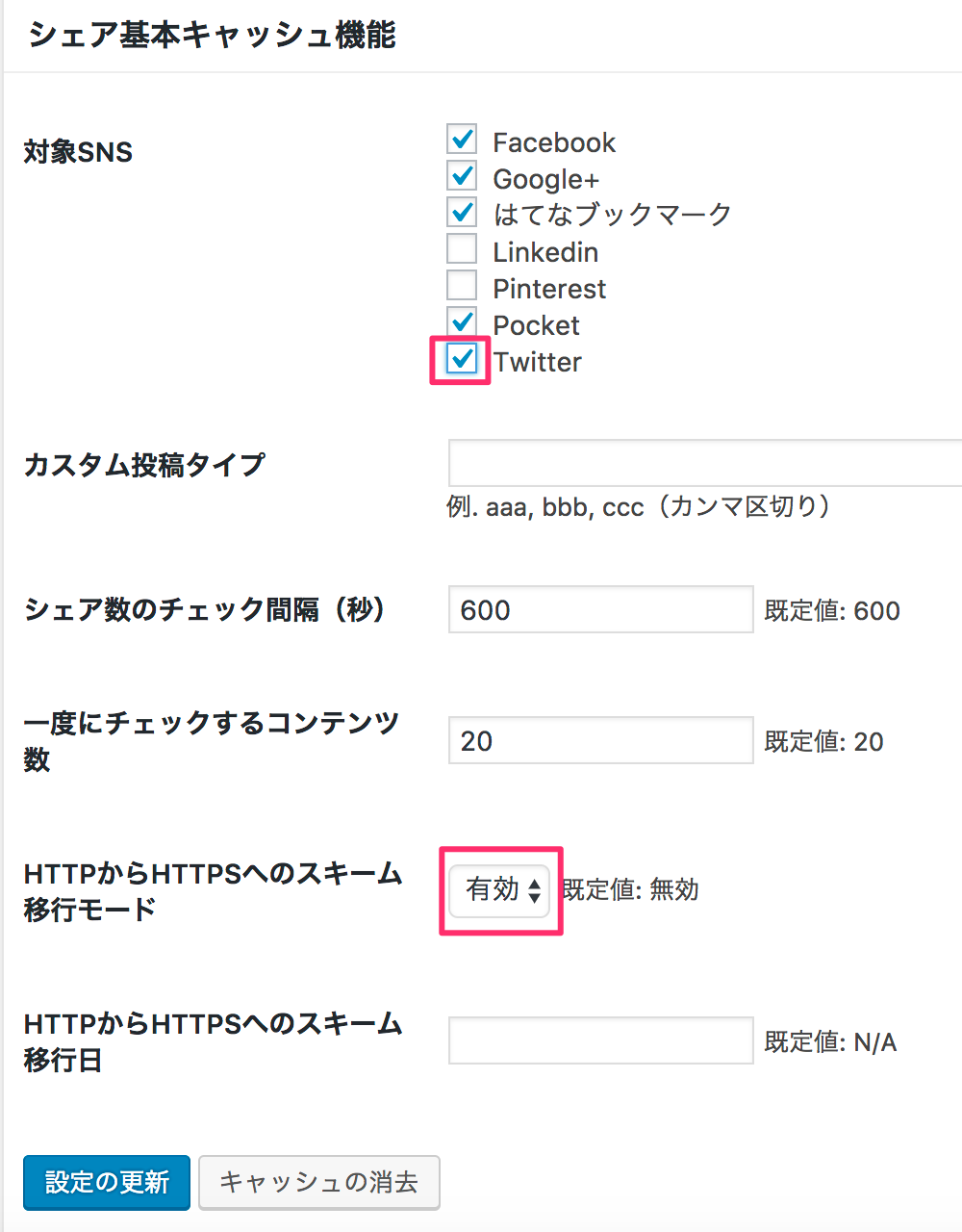
Task: Uncheck the Facebook checkbox
Action: pos(462,139)
